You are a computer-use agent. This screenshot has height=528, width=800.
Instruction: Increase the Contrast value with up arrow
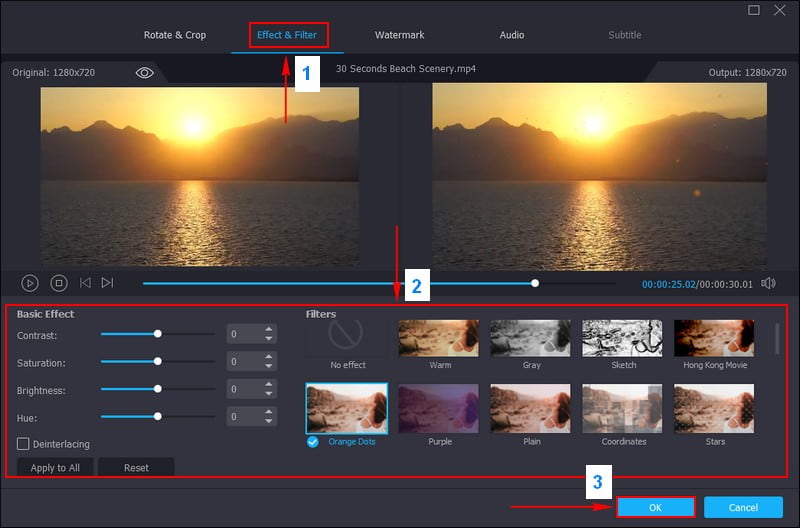(x=268, y=329)
